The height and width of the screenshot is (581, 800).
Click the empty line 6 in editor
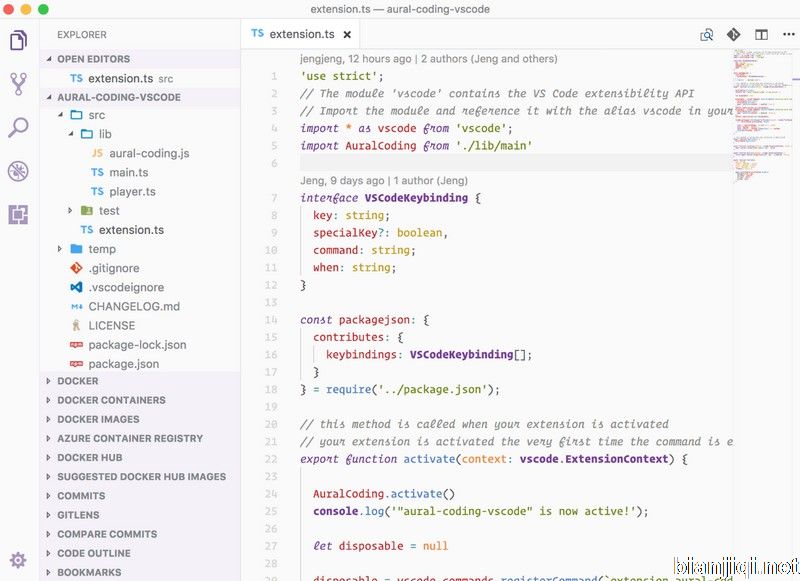point(515,163)
